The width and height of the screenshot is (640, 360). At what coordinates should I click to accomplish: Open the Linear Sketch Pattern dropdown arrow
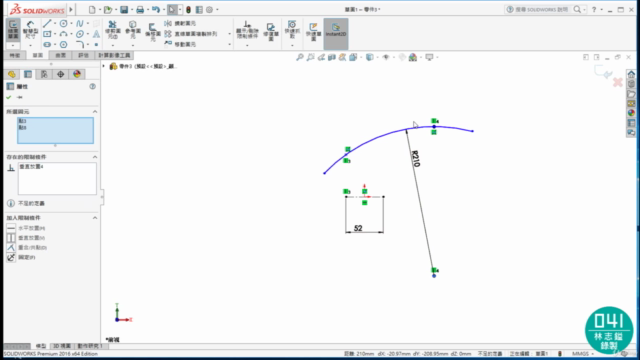(x=229, y=34)
